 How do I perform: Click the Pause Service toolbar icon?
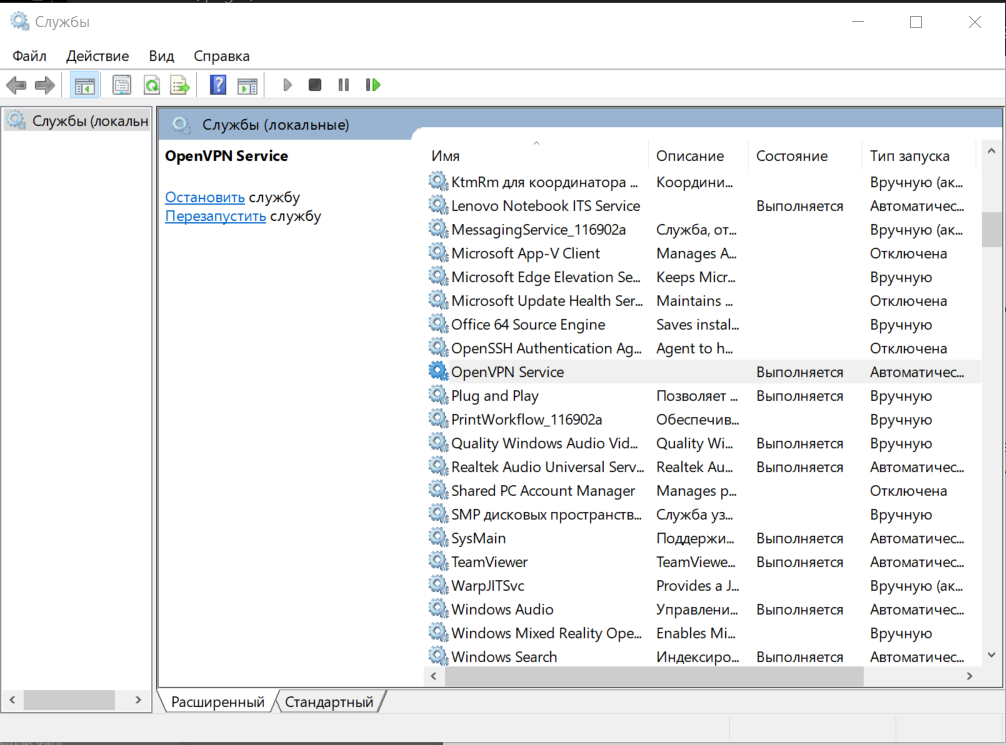point(344,85)
